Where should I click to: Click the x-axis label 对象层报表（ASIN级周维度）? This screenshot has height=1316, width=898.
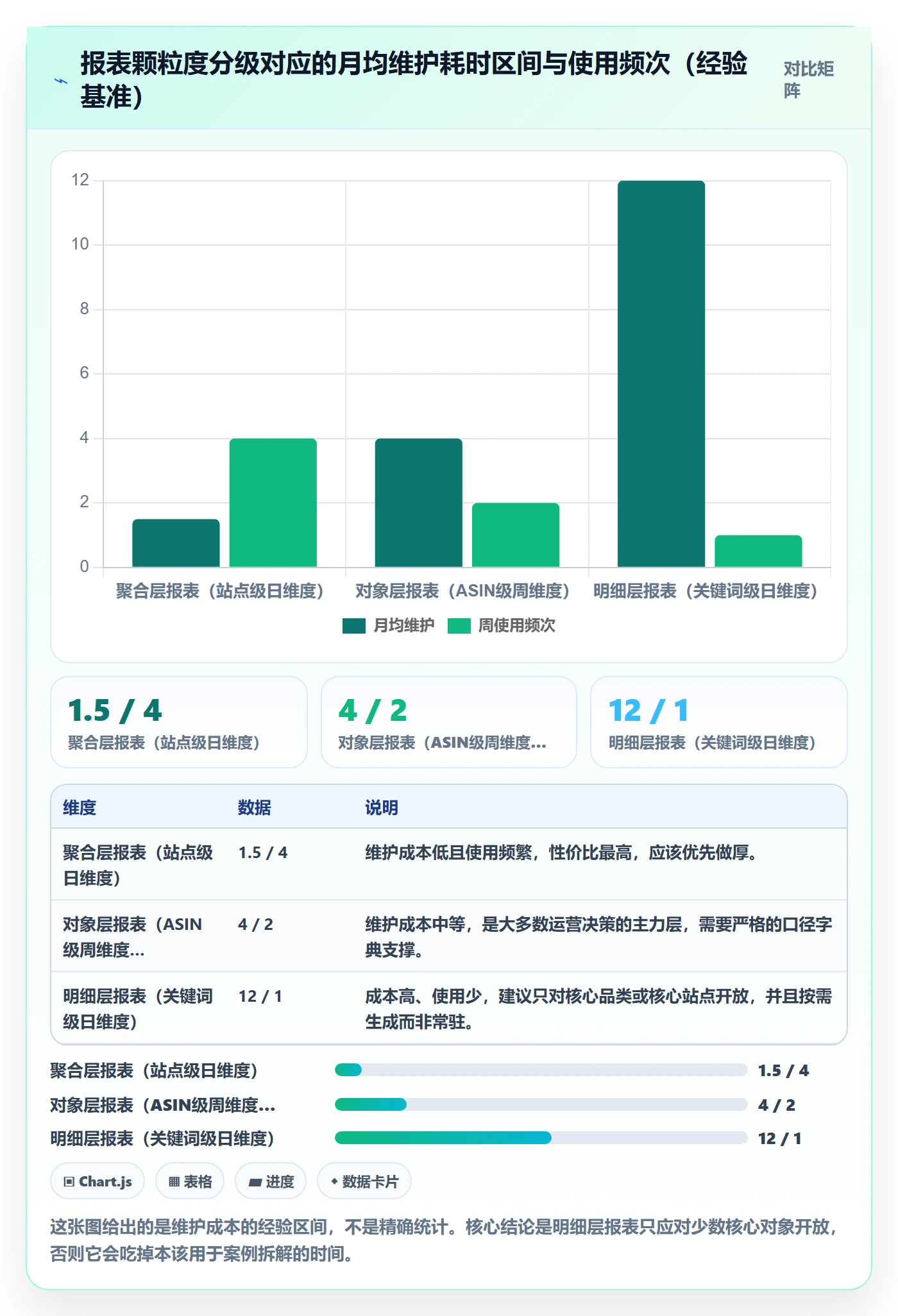[462, 591]
